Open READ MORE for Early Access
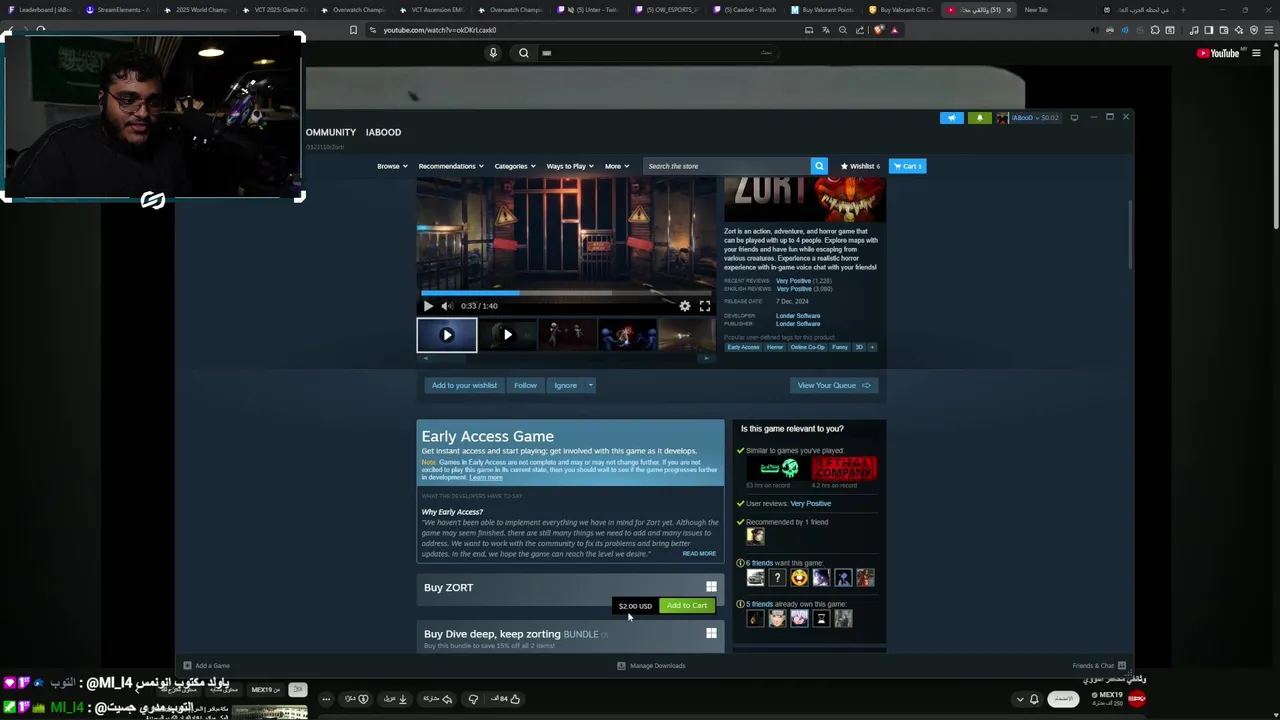The image size is (1280, 720). pyautogui.click(x=699, y=554)
